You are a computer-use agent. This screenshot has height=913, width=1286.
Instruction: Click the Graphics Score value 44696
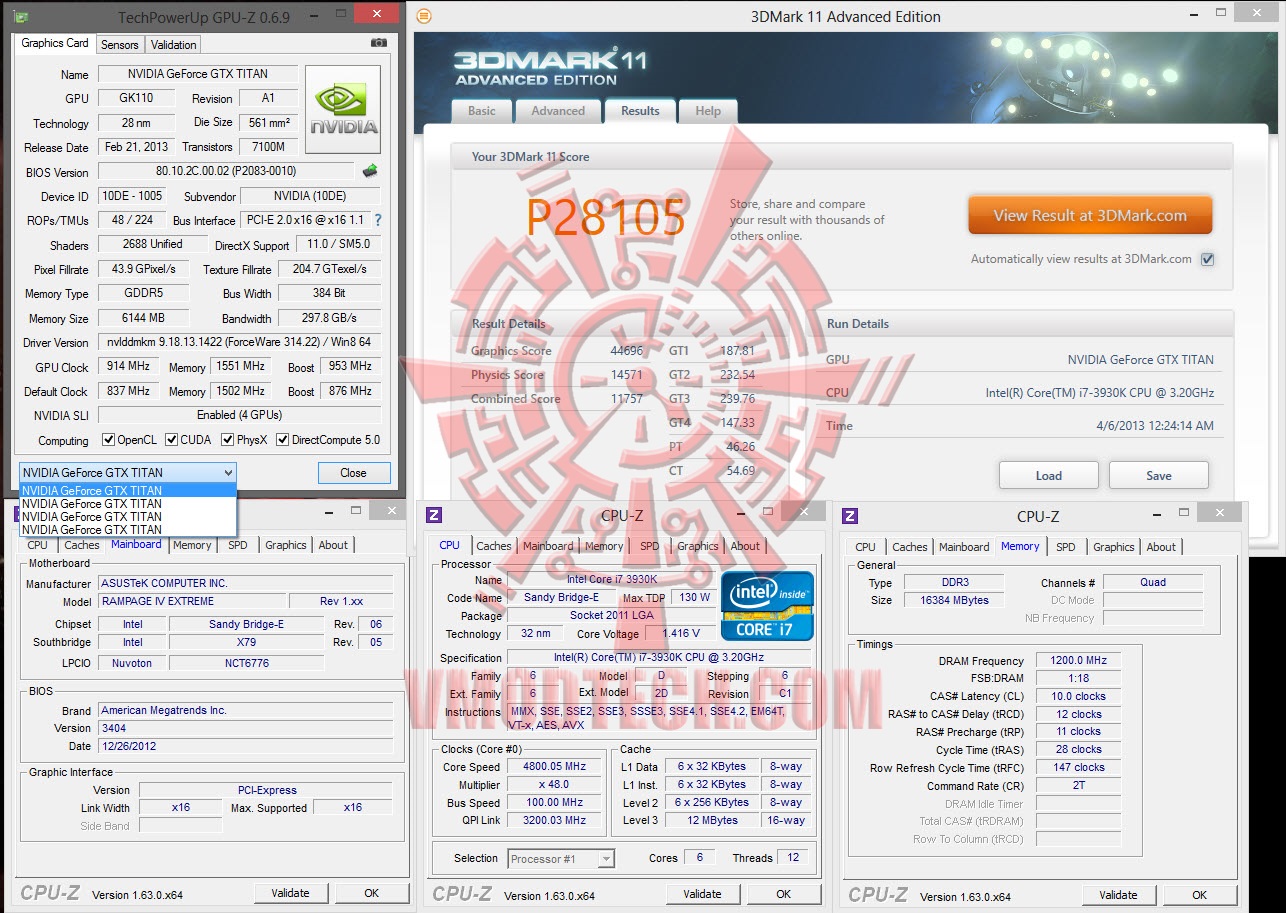coord(627,351)
